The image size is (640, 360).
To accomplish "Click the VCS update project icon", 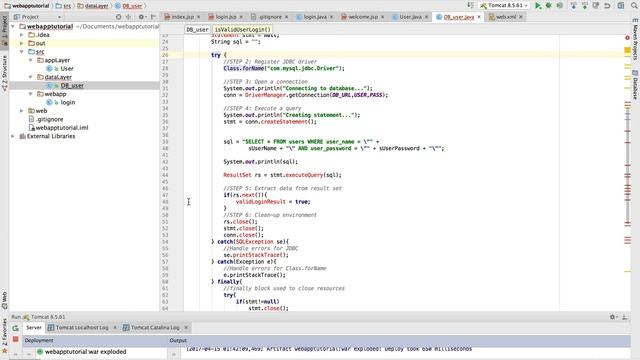I will pyautogui.click(x=573, y=6).
